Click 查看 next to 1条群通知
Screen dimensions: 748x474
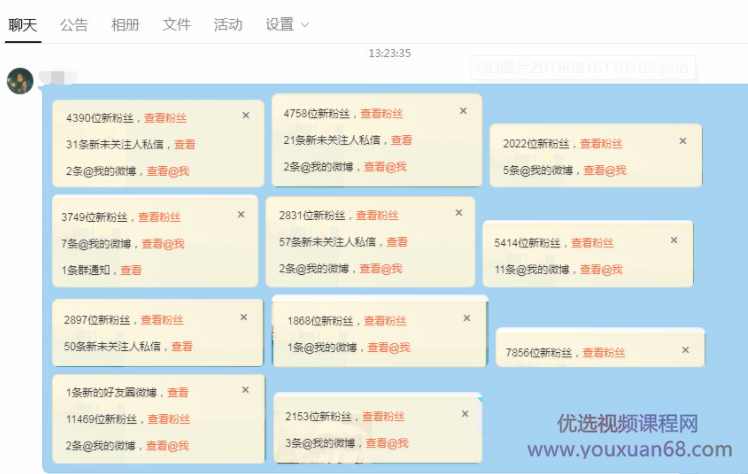(x=131, y=270)
